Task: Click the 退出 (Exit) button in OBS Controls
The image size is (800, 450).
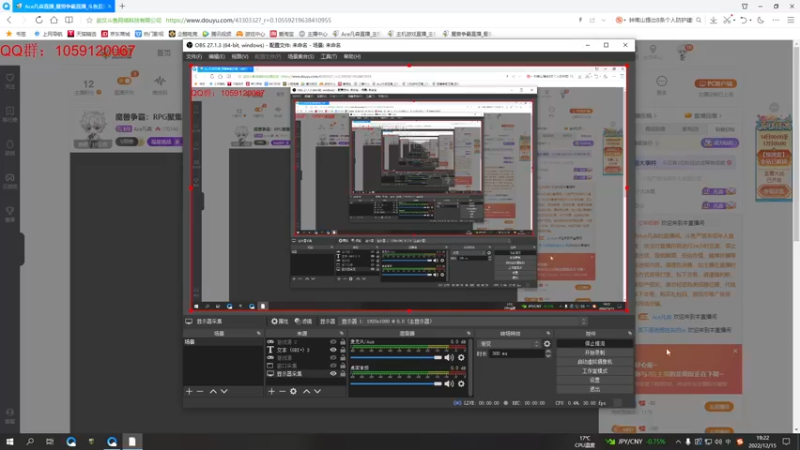Action: (x=595, y=389)
